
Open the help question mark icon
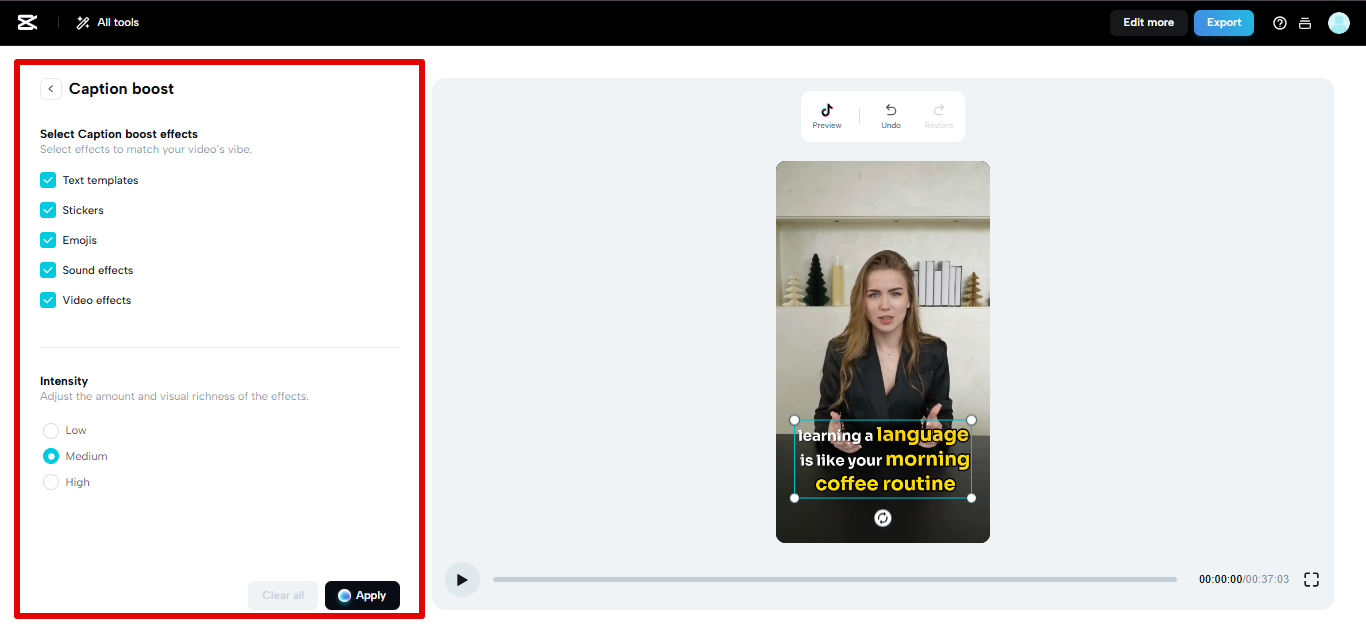pos(1279,22)
